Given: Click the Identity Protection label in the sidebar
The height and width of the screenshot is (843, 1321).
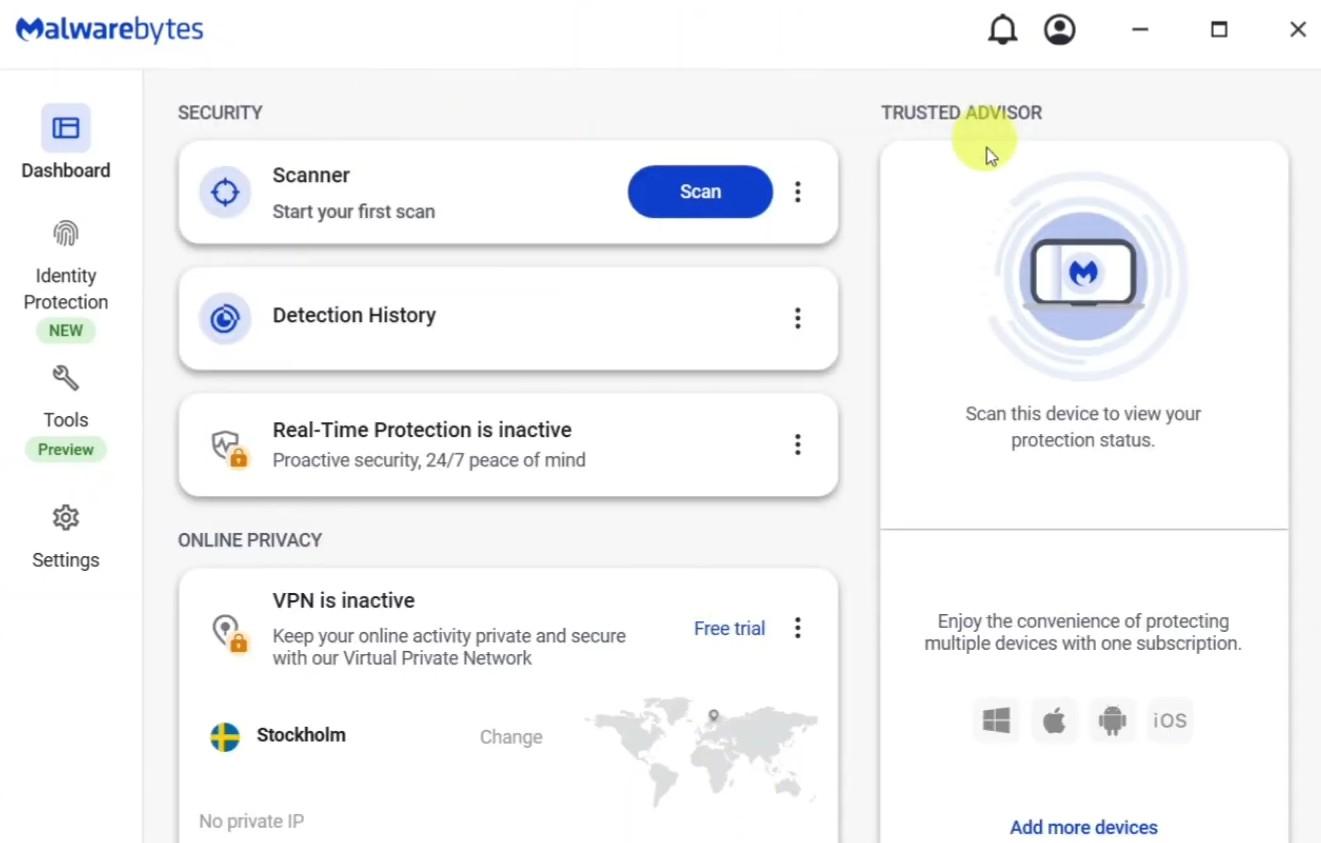Looking at the screenshot, I should coord(66,289).
